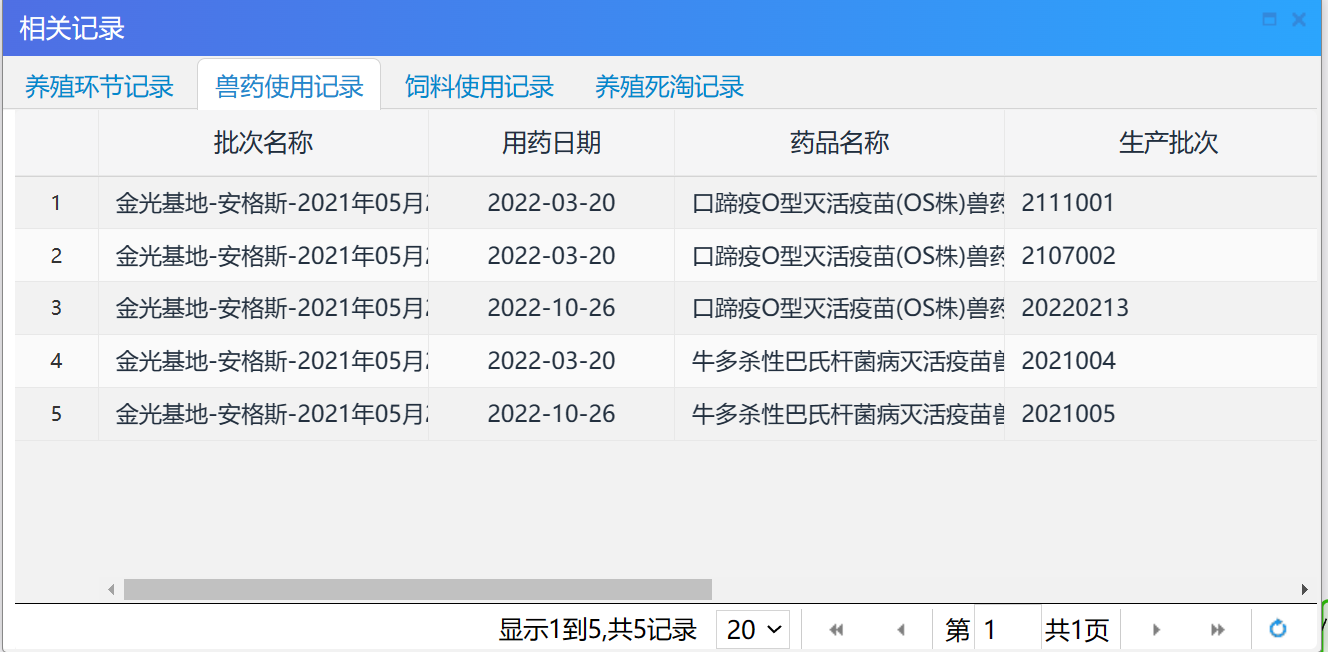This screenshot has height=652, width=1328.
Task: Click date 2022-03-20 in row 4
Action: [552, 361]
